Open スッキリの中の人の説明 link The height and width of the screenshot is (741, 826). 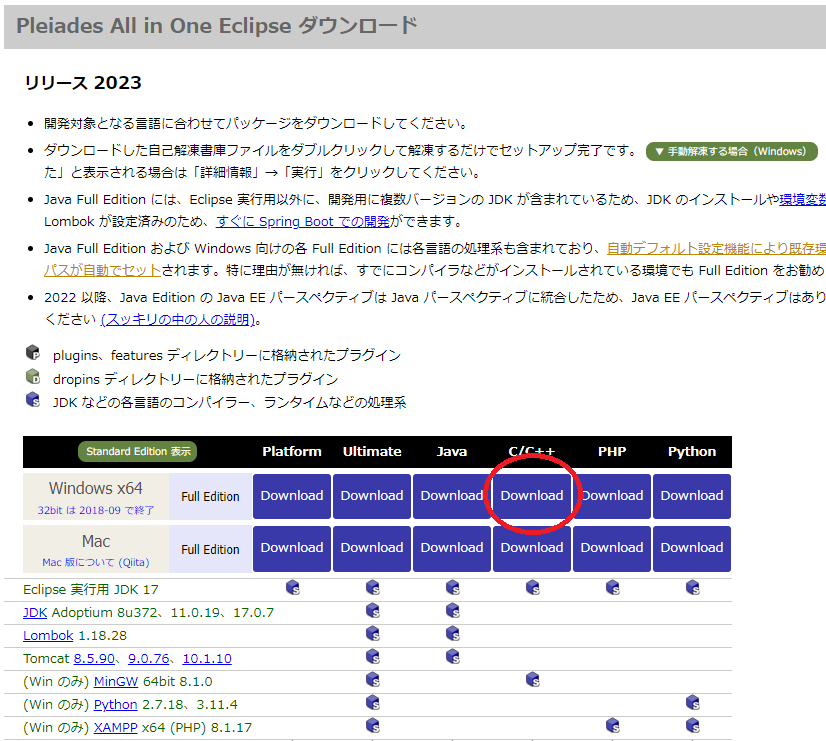point(178,319)
